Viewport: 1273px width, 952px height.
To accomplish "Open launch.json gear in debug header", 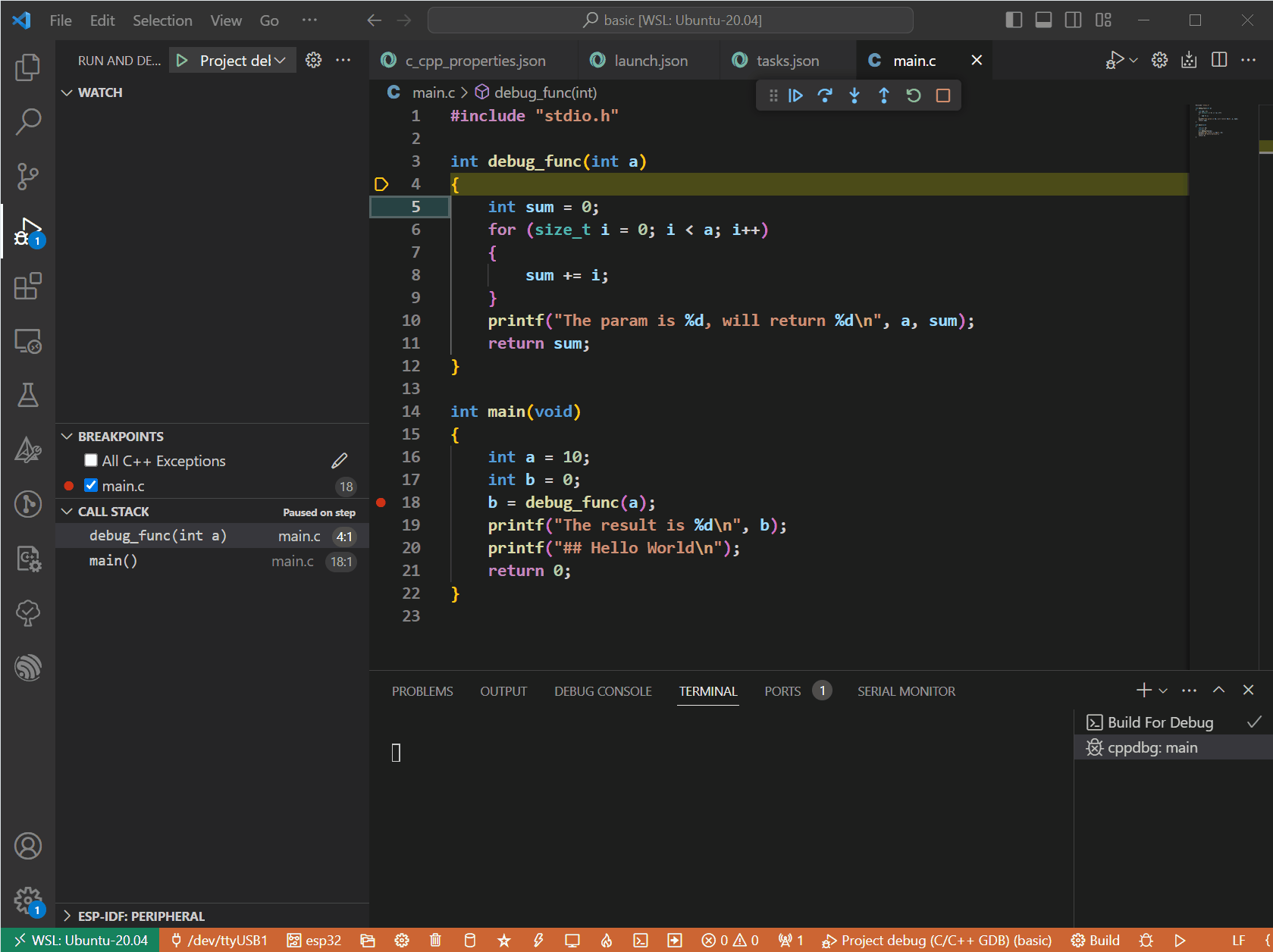I will (313, 61).
